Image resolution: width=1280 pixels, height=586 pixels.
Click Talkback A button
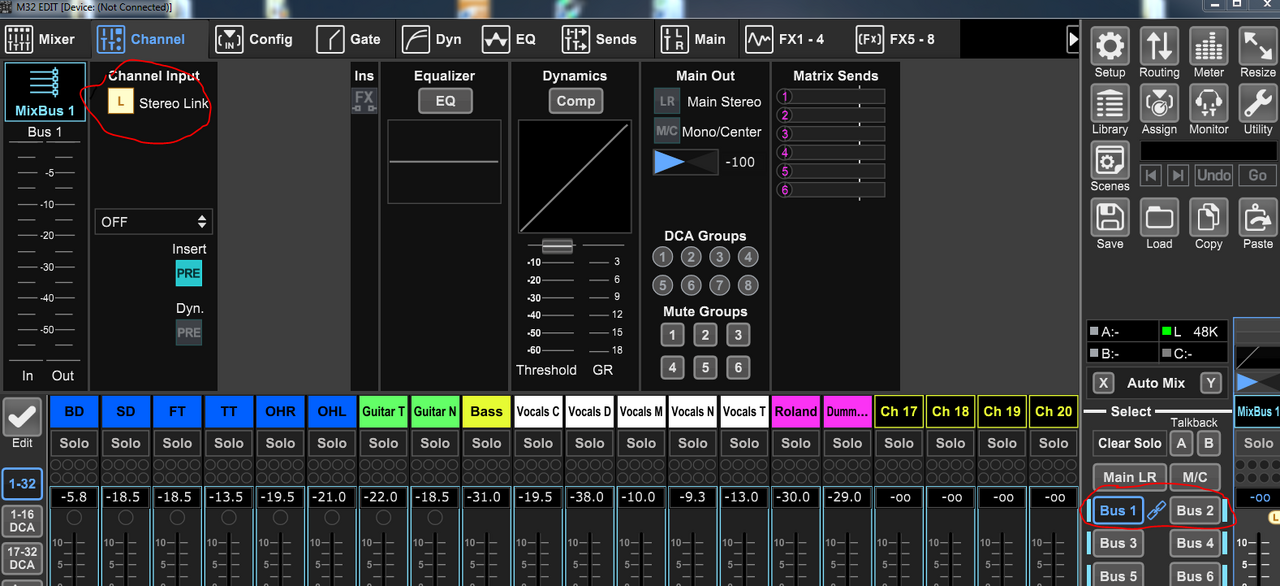pyautogui.click(x=1182, y=443)
